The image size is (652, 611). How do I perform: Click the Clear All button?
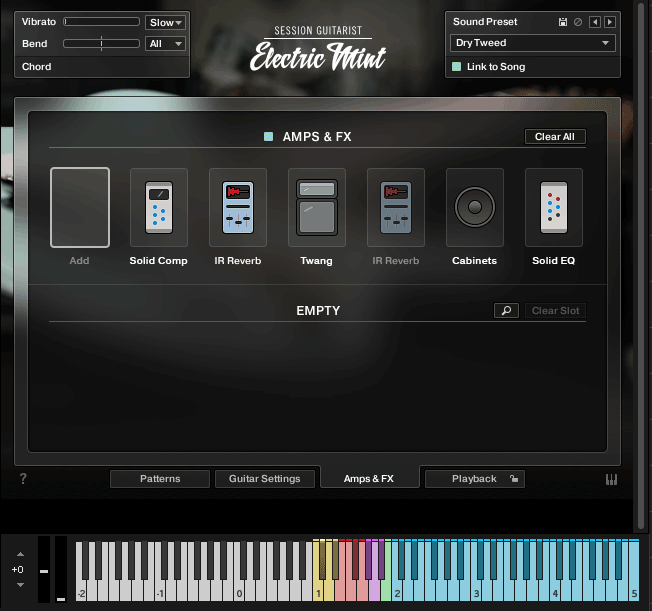coord(555,136)
